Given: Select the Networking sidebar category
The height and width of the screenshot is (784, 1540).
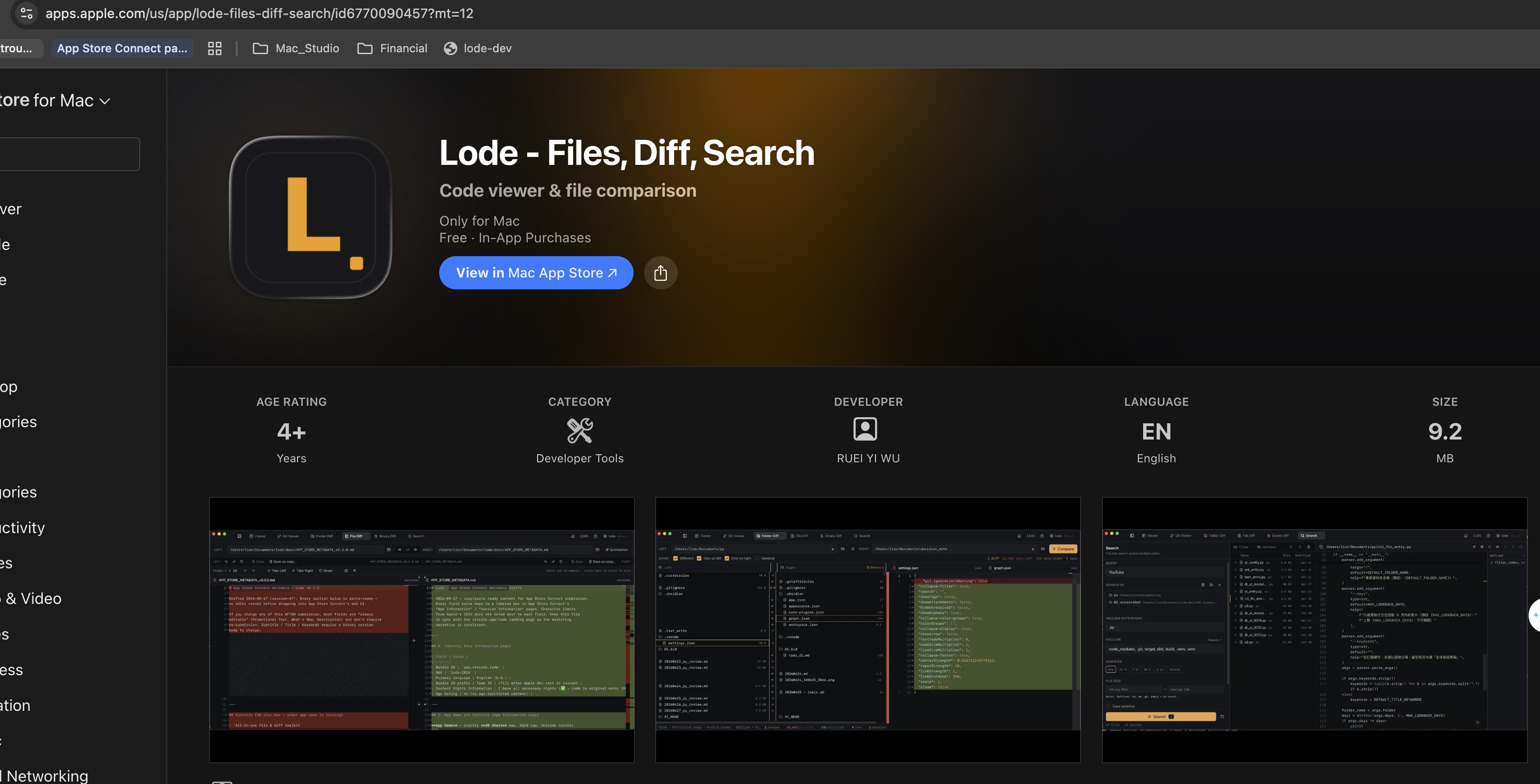Looking at the screenshot, I should pos(44,775).
